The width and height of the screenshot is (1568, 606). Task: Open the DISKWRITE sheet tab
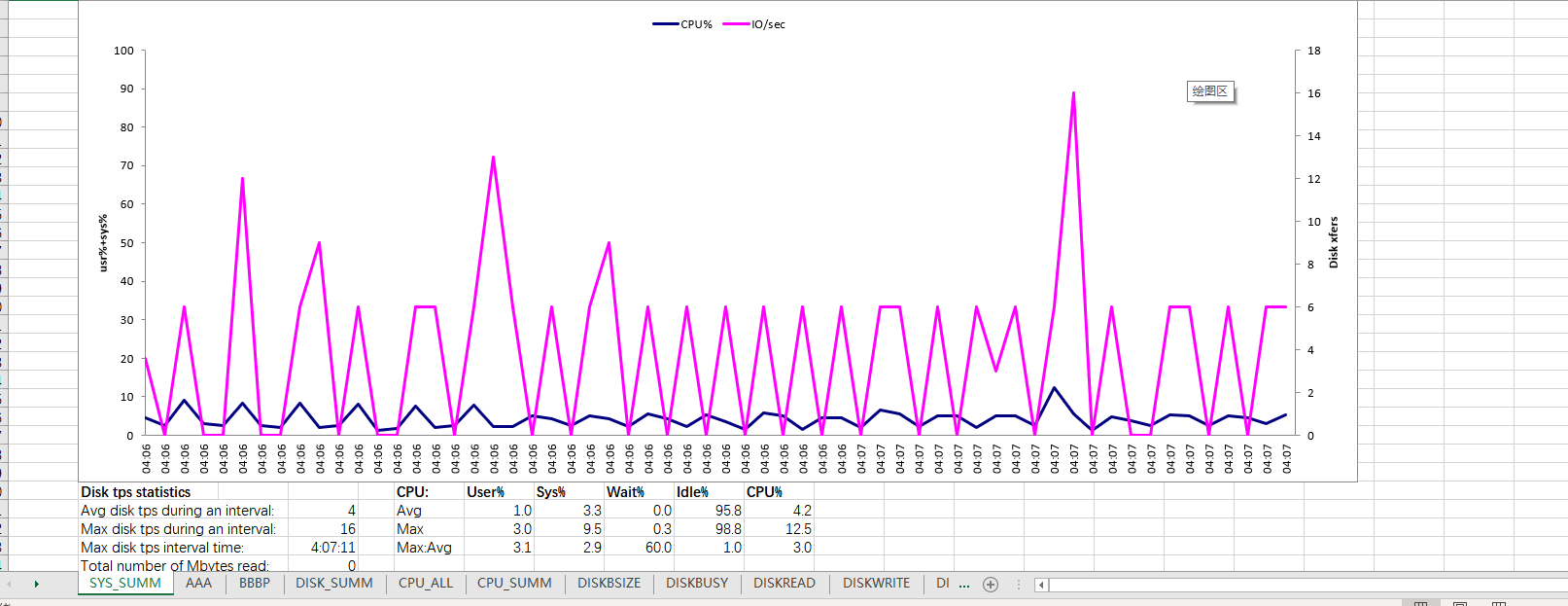[877, 584]
